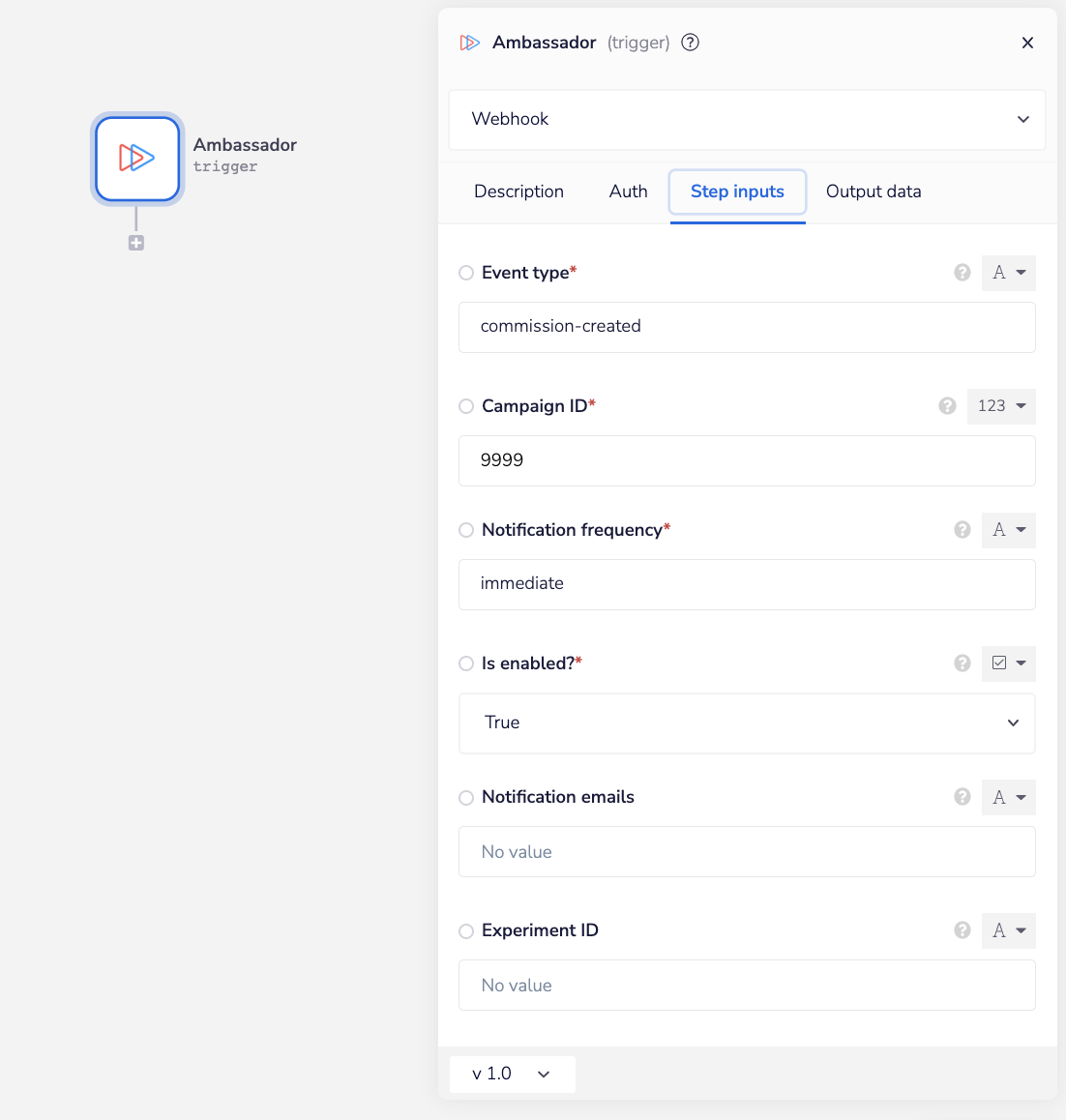Viewport: 1066px width, 1120px height.
Task: Select the radio circle beside Notification frequency
Action: coord(466,530)
